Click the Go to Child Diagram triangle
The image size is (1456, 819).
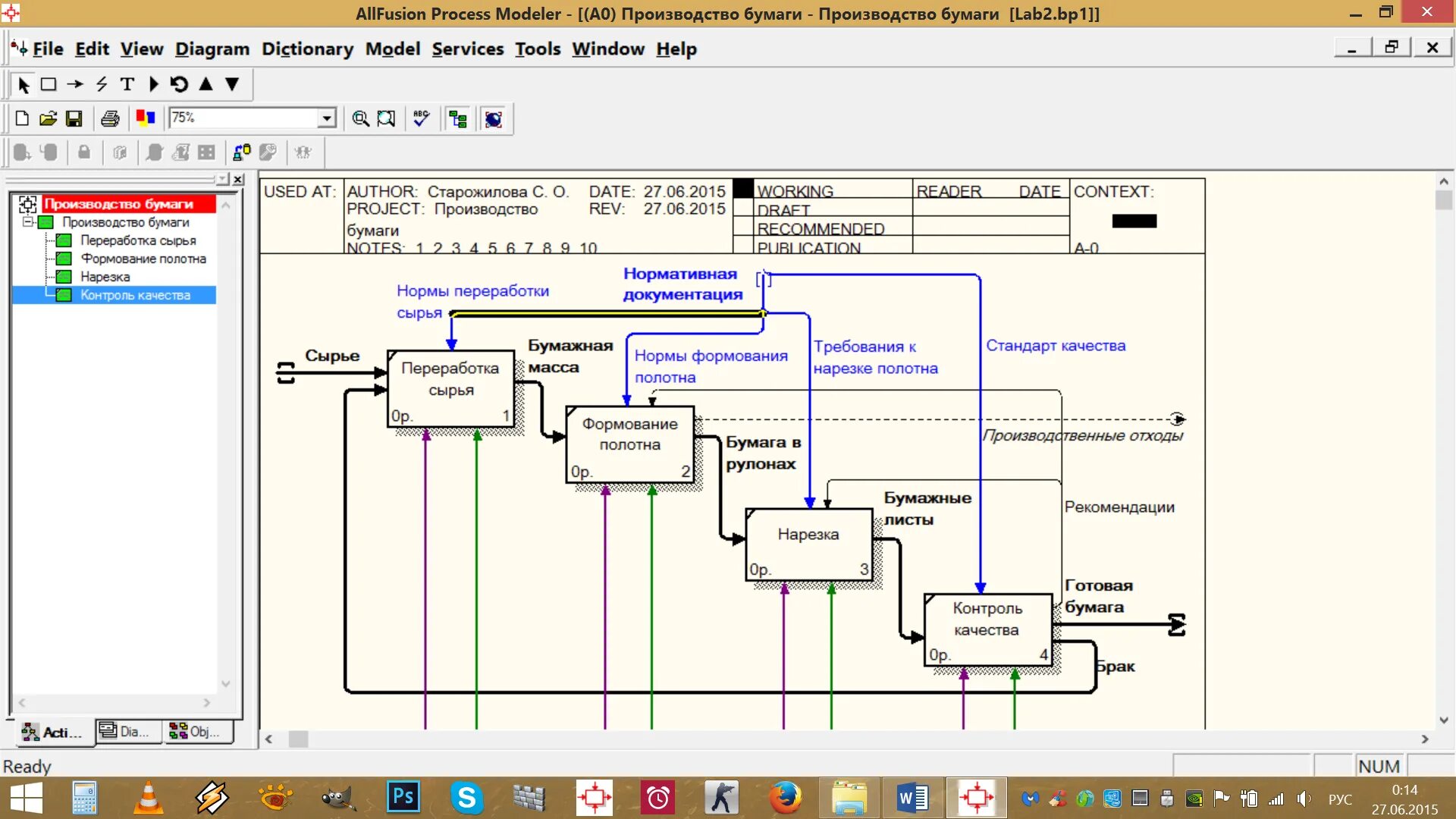(232, 84)
